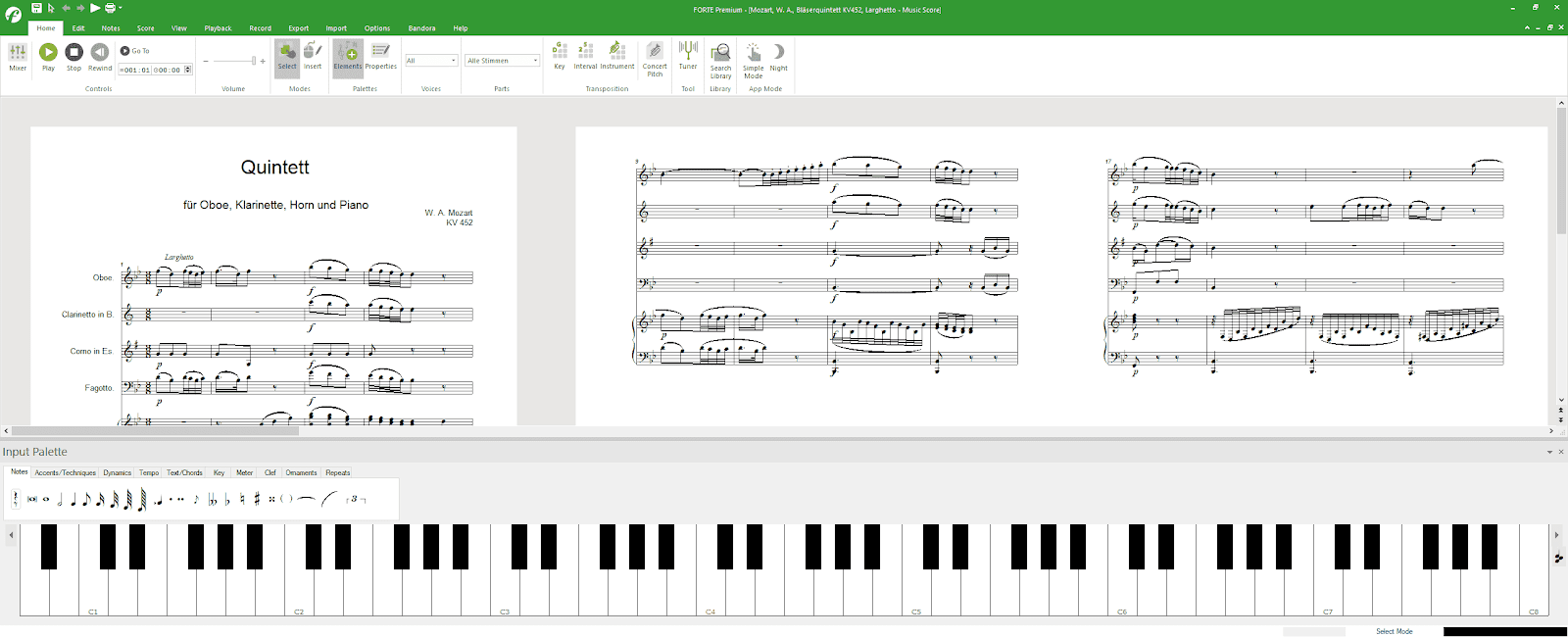Image resolution: width=1568 pixels, height=637 pixels.
Task: Select the parentheses symbol in palette
Action: [286, 499]
